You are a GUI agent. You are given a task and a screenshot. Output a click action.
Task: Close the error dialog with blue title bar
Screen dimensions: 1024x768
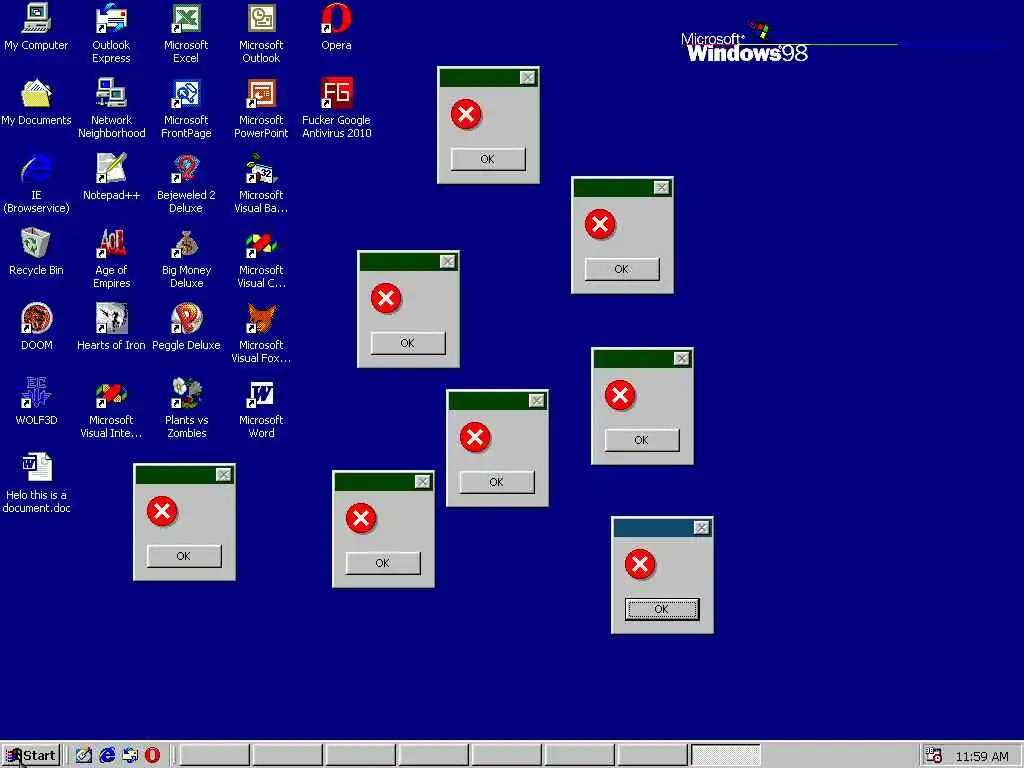coord(701,528)
